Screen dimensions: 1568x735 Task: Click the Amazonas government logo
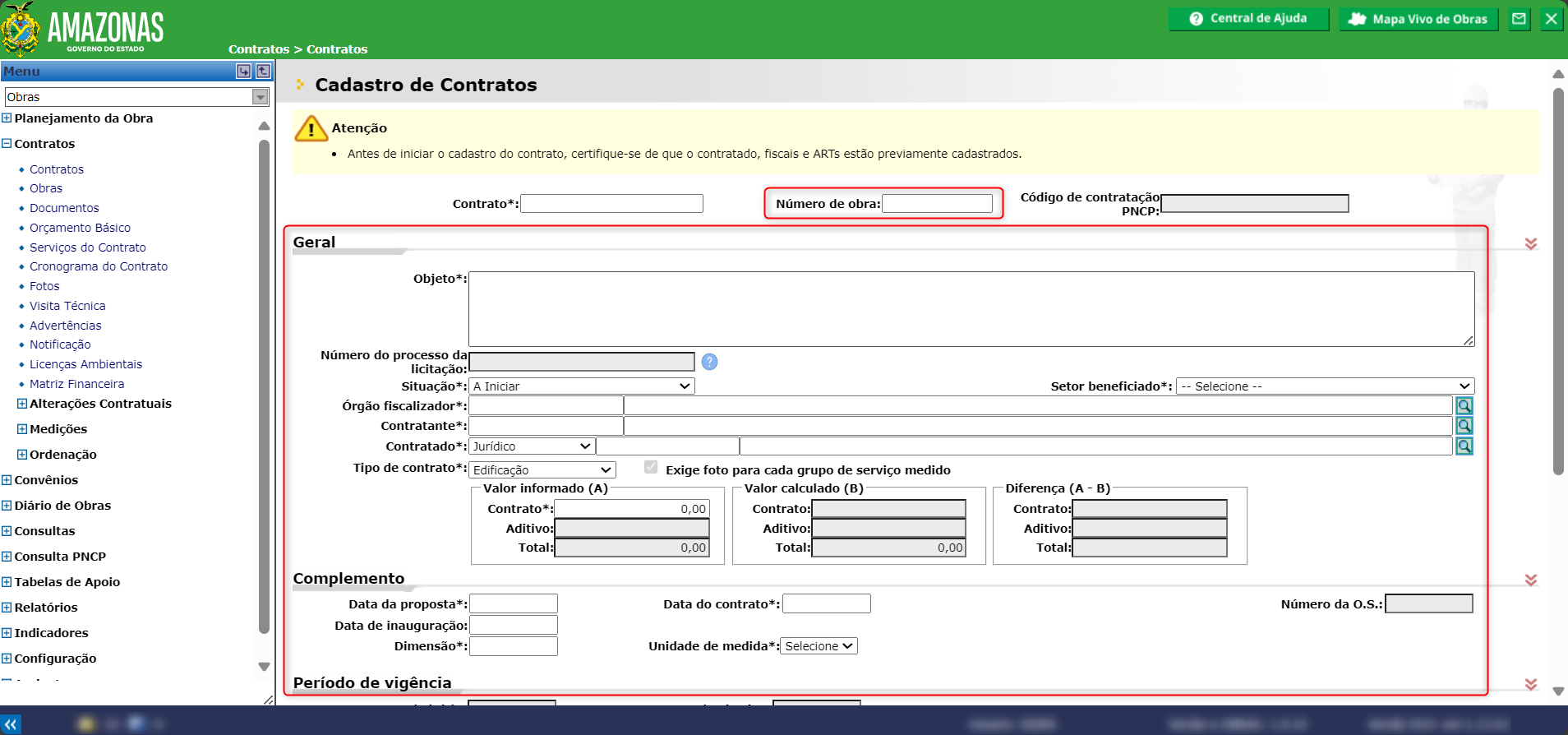(83, 29)
